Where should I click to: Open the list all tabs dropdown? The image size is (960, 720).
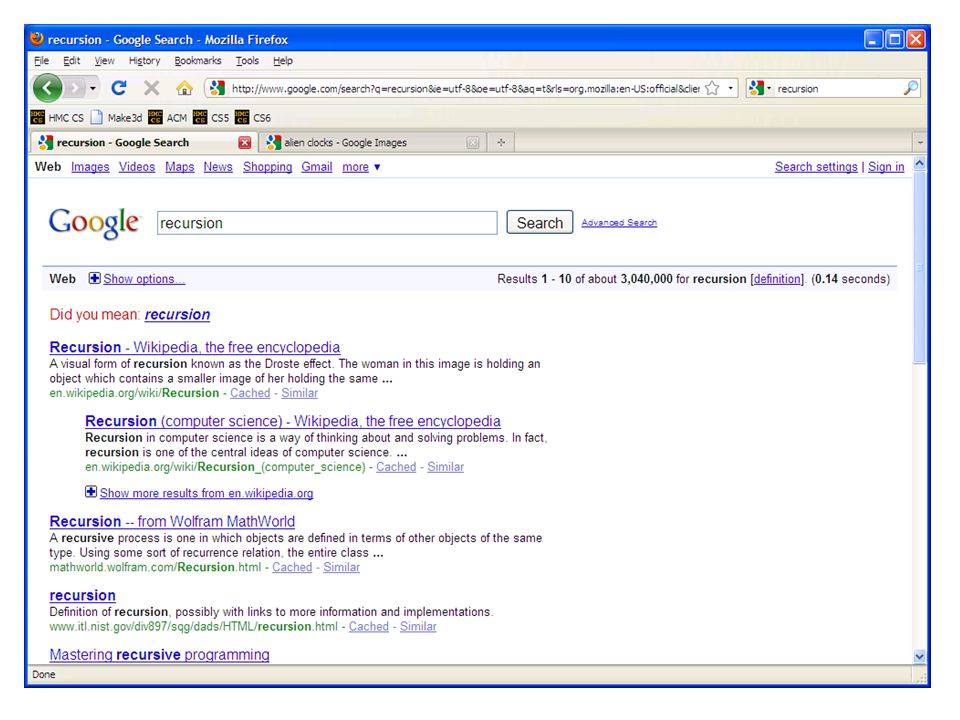pos(920,143)
